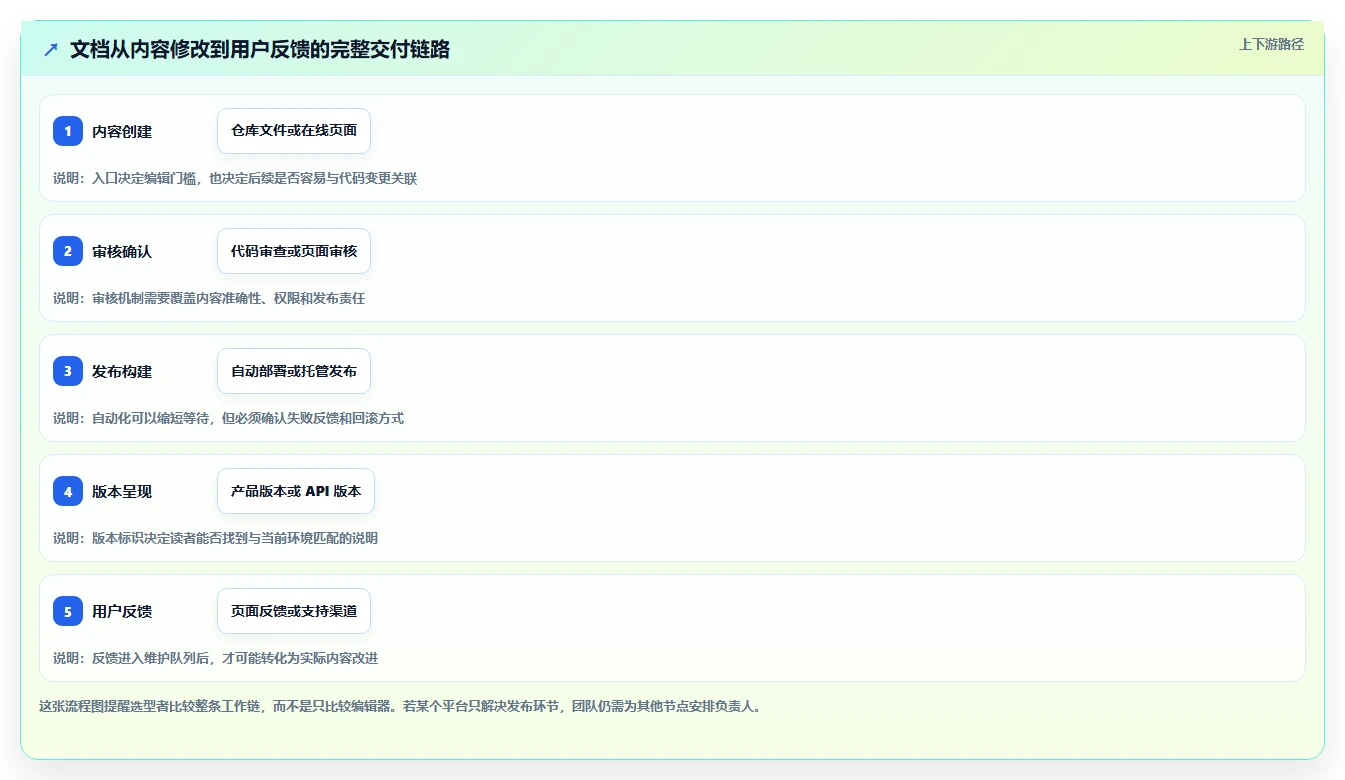1345x780 pixels.
Task: Click the title 文档从内容修改到用户反馈的完整交付链路
Action: (260, 49)
